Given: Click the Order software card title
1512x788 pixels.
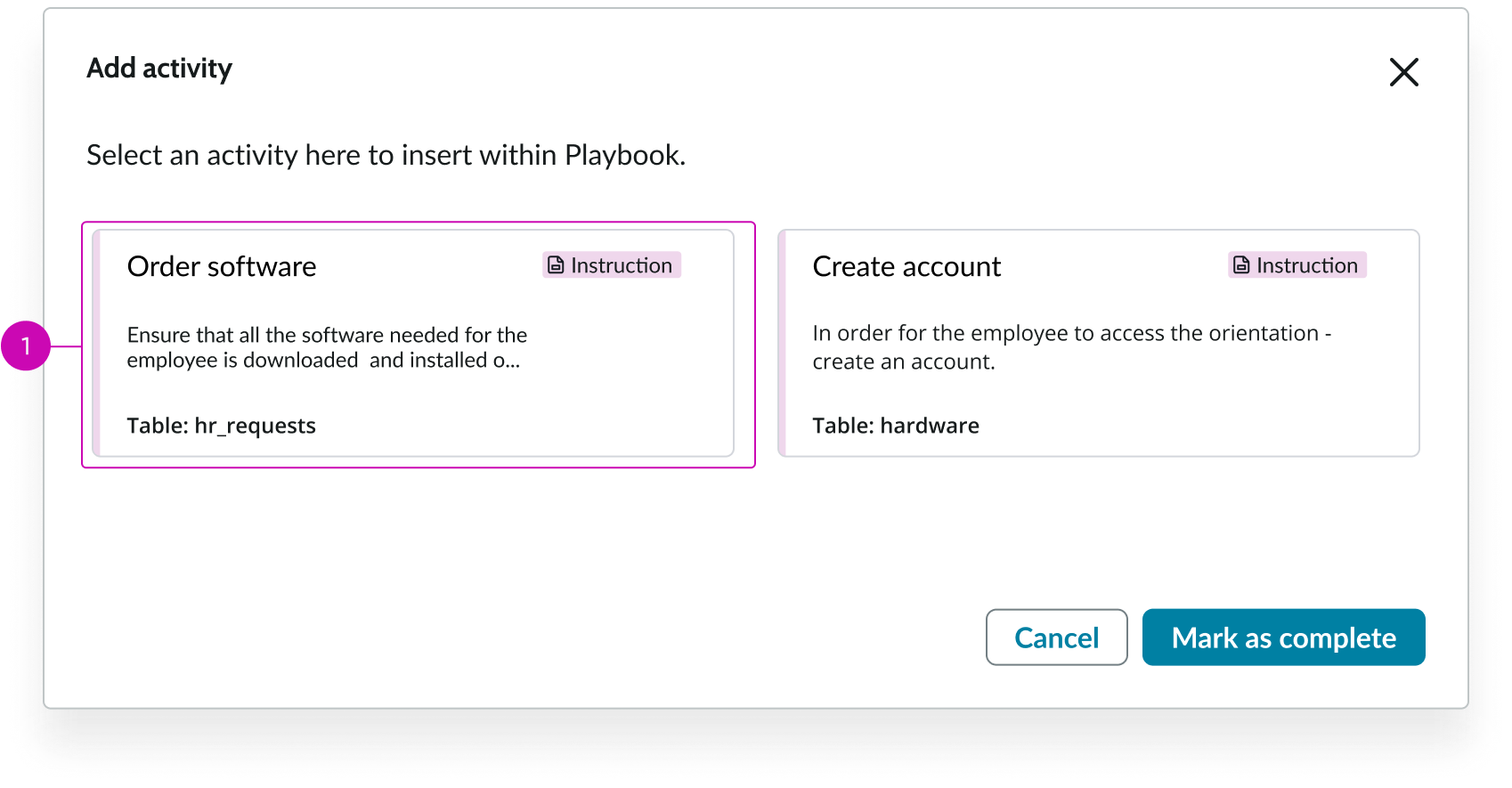Looking at the screenshot, I should pyautogui.click(x=222, y=267).
